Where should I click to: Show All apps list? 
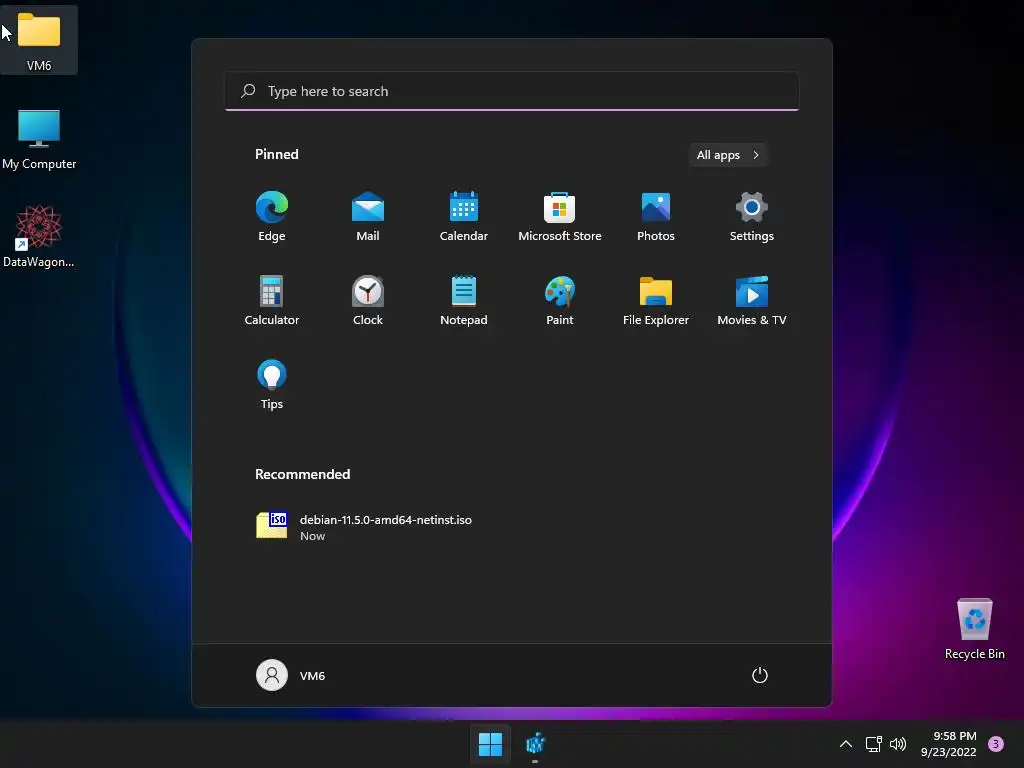(728, 155)
